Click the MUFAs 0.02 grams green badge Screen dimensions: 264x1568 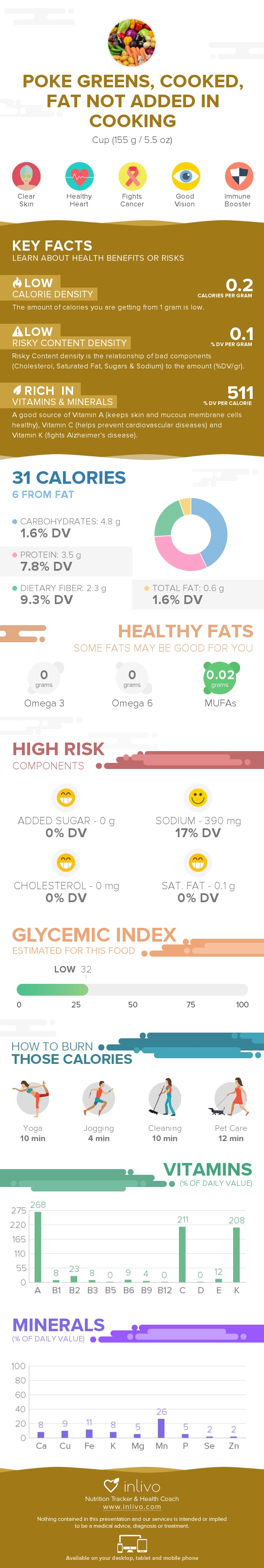coord(220,678)
